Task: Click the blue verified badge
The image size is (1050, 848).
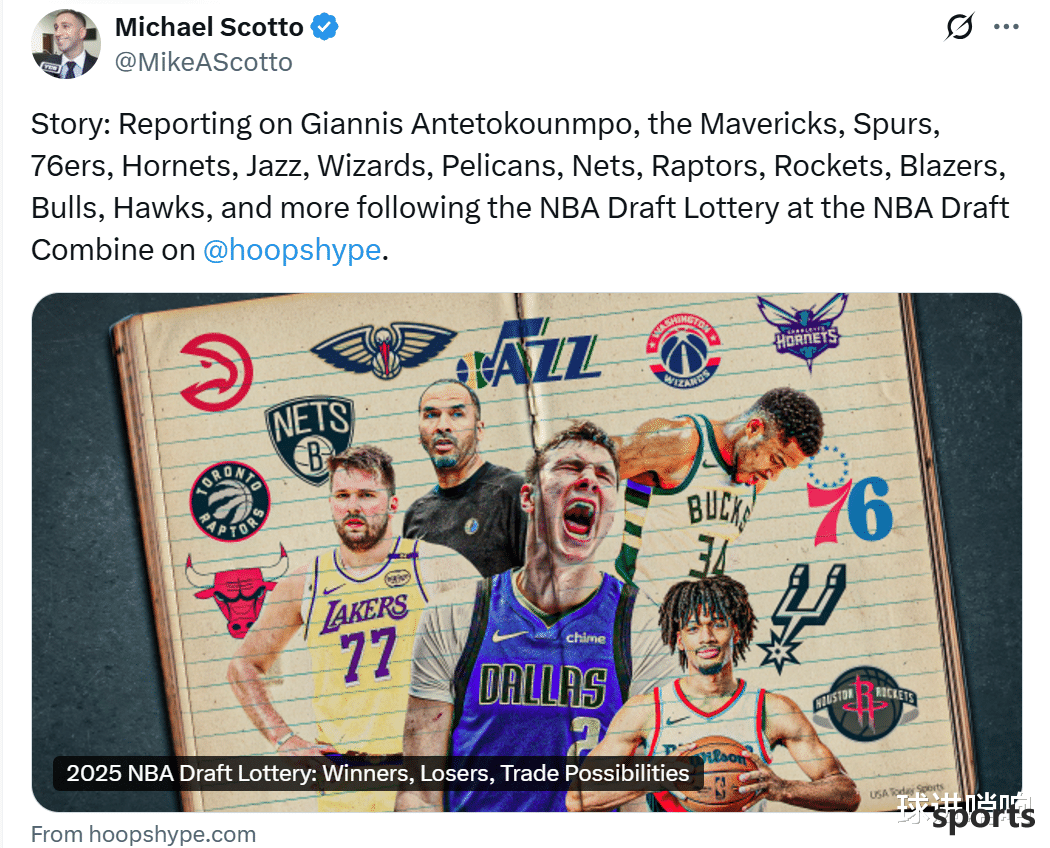Action: 325,27
